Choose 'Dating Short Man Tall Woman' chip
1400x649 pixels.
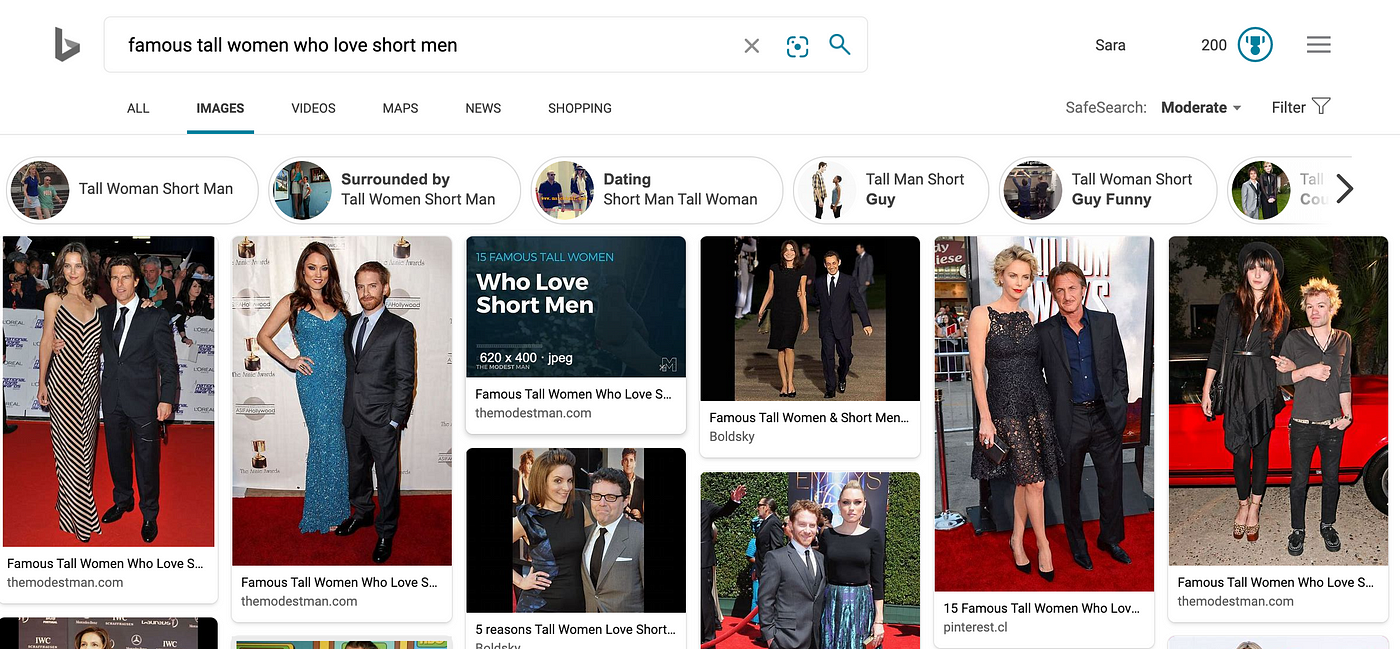point(657,189)
